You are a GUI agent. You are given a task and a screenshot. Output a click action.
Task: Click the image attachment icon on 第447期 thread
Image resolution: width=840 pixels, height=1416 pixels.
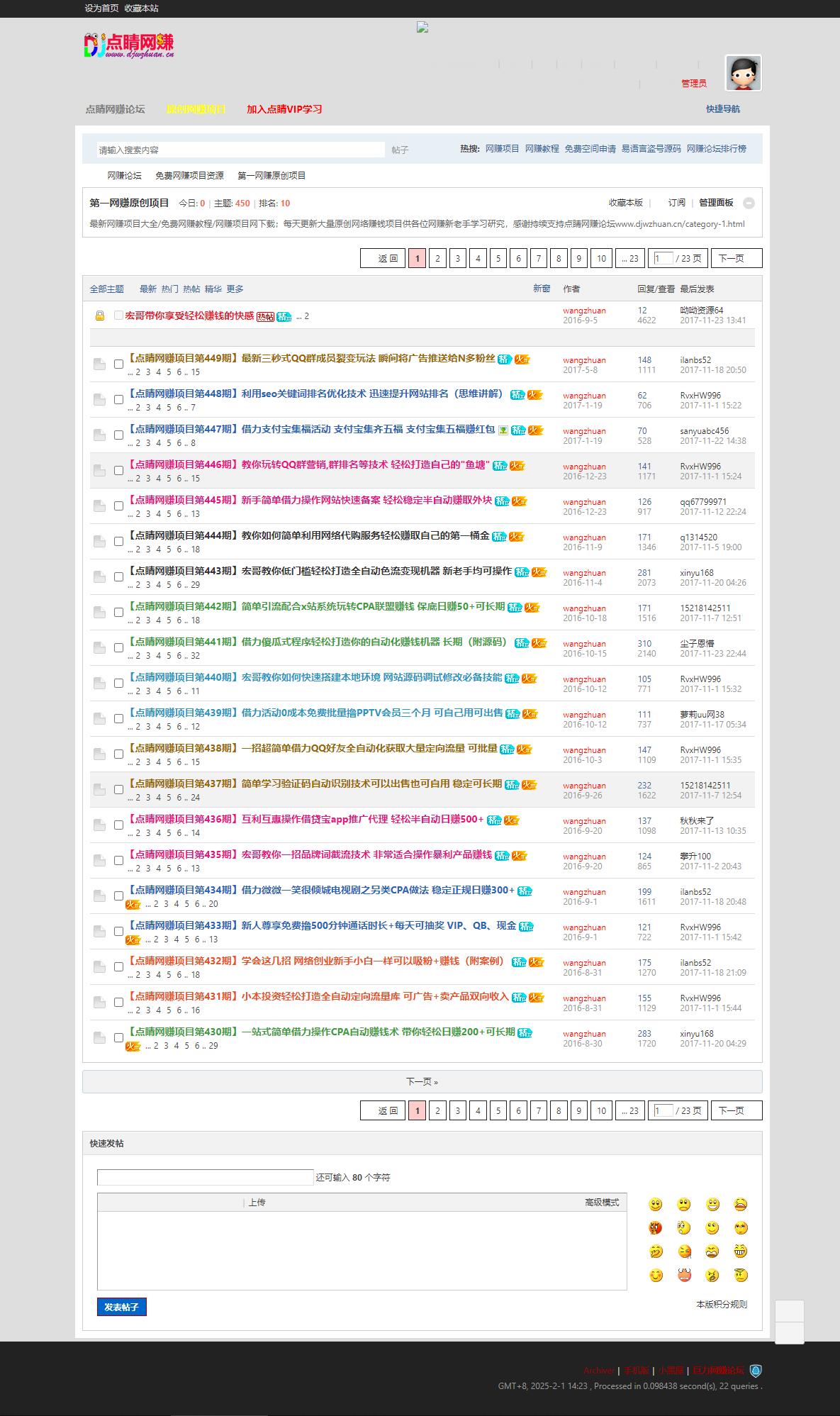(x=503, y=430)
